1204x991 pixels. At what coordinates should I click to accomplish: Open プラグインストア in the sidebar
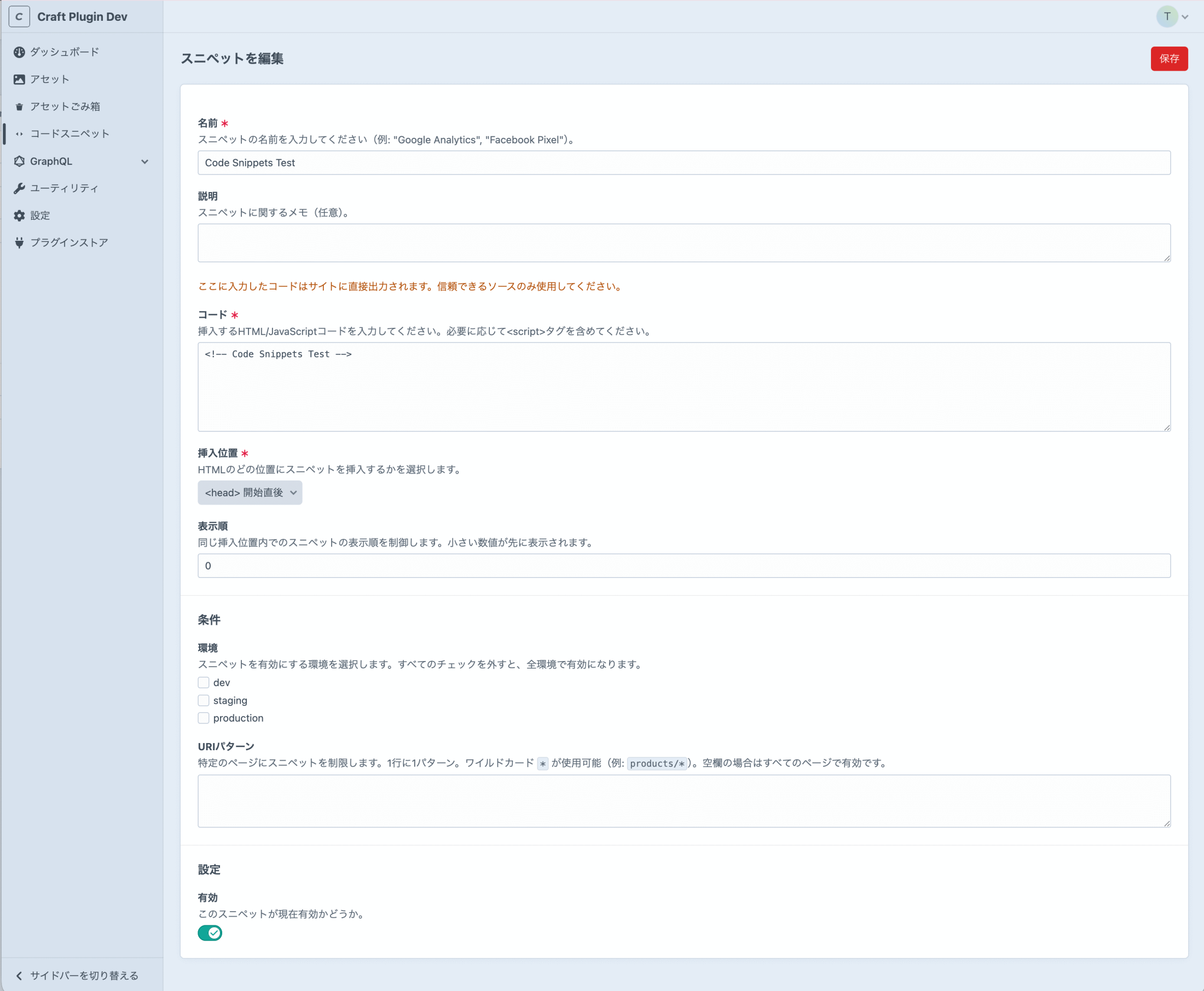pos(69,242)
